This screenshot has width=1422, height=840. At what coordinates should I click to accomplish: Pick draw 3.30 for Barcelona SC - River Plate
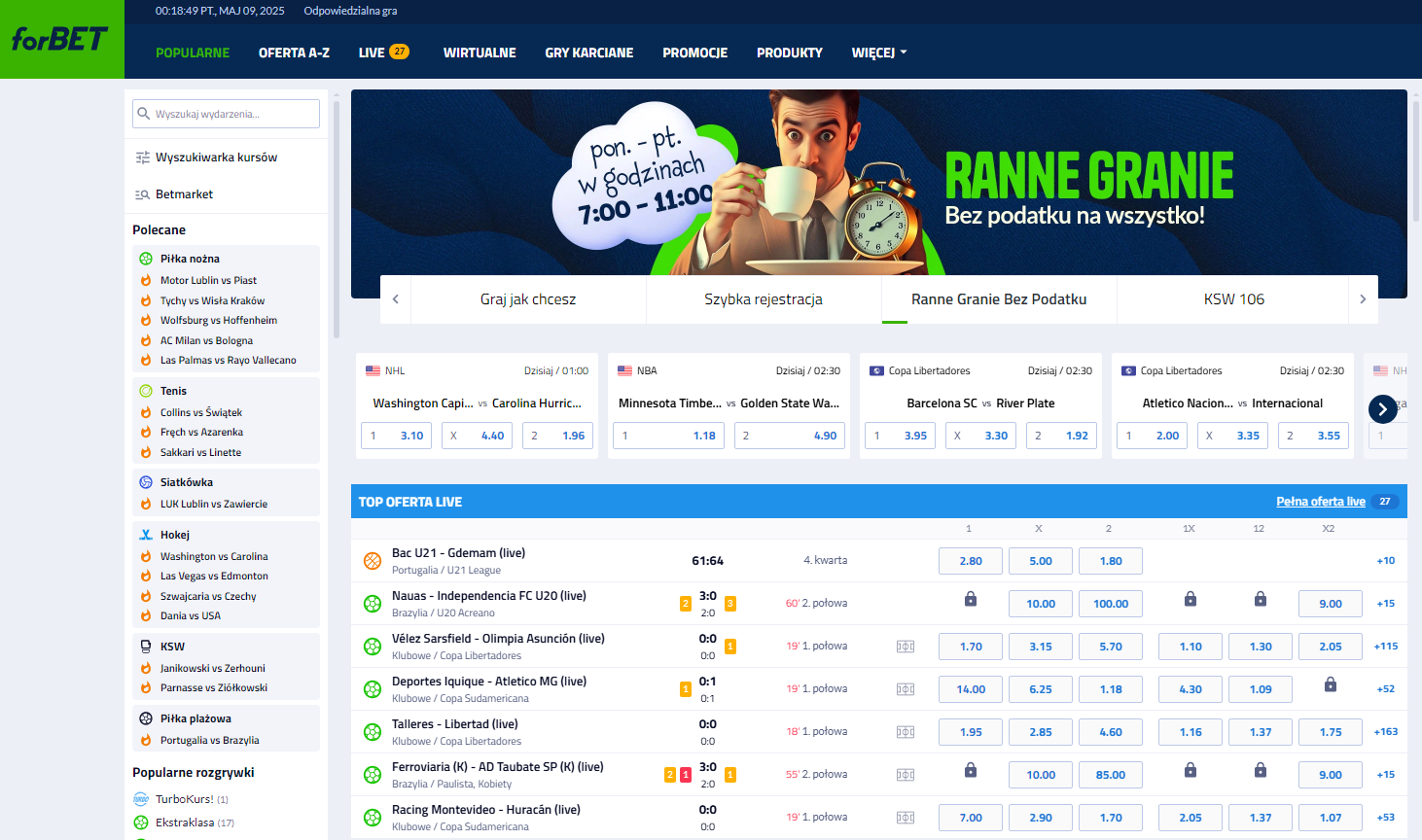pyautogui.click(x=980, y=436)
